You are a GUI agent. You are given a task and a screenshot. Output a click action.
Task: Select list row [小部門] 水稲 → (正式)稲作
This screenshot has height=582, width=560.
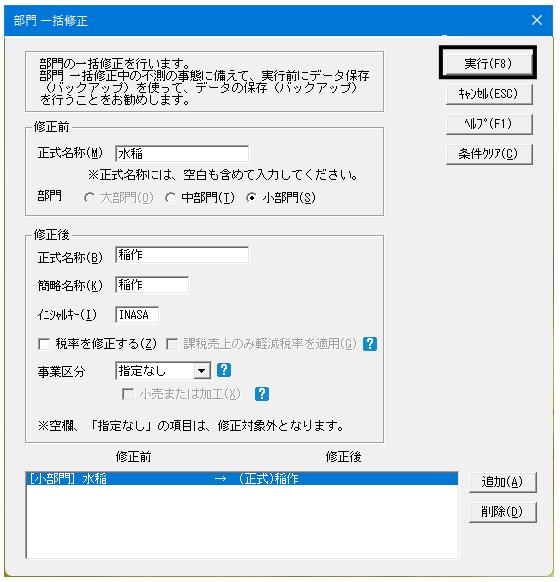click(x=242, y=478)
